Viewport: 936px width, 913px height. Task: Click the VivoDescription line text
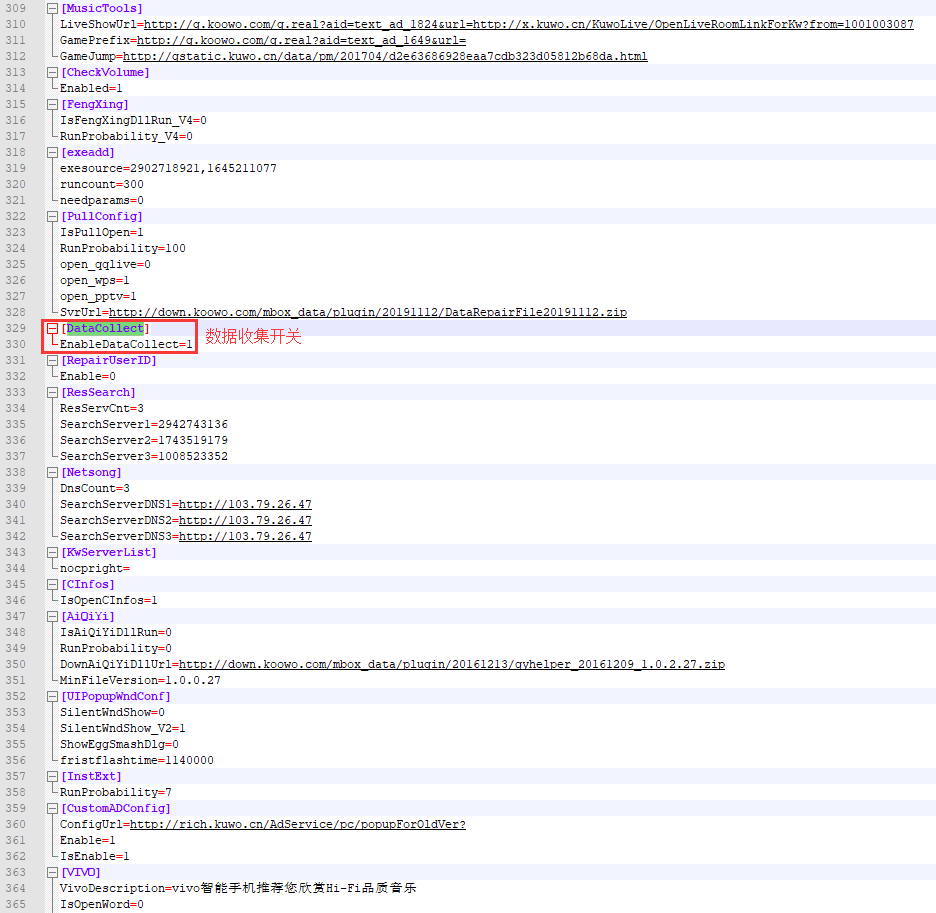pyautogui.click(x=237, y=888)
